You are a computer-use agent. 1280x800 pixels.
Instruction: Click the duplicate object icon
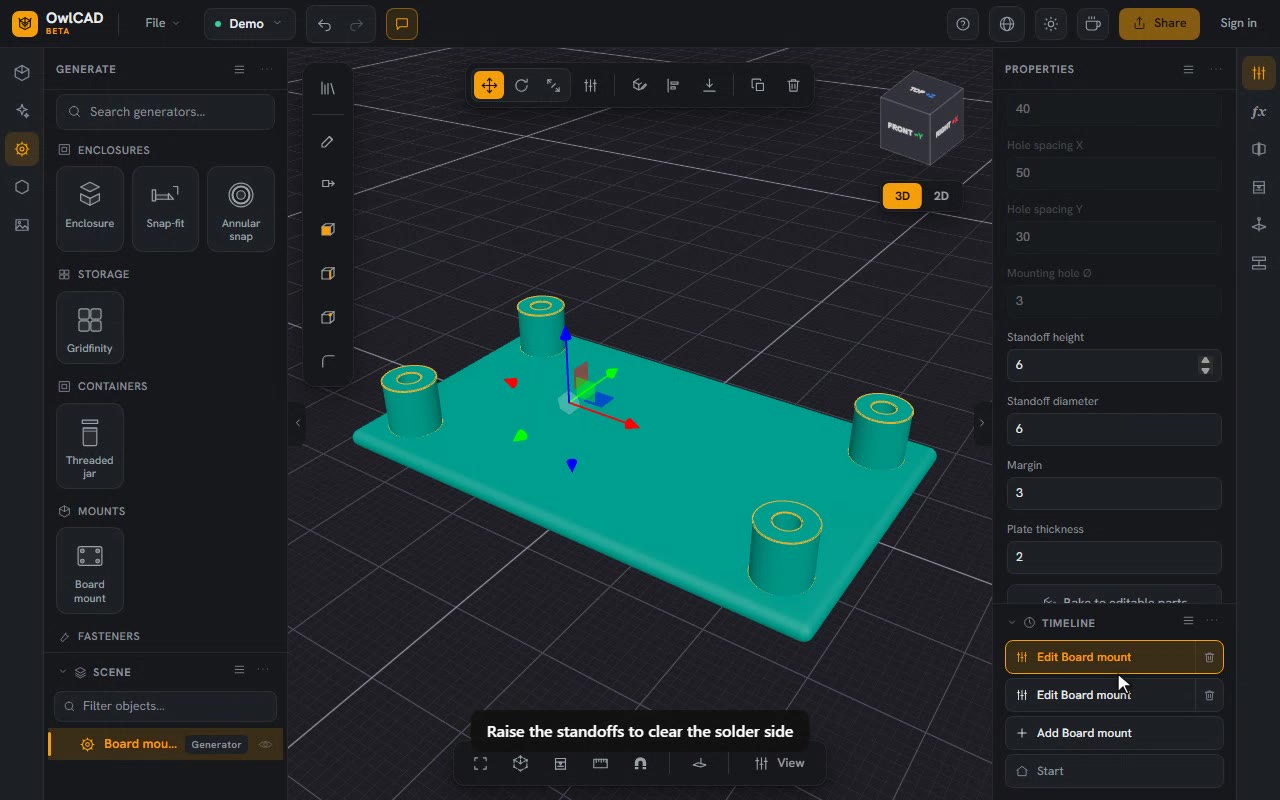pyautogui.click(x=757, y=85)
